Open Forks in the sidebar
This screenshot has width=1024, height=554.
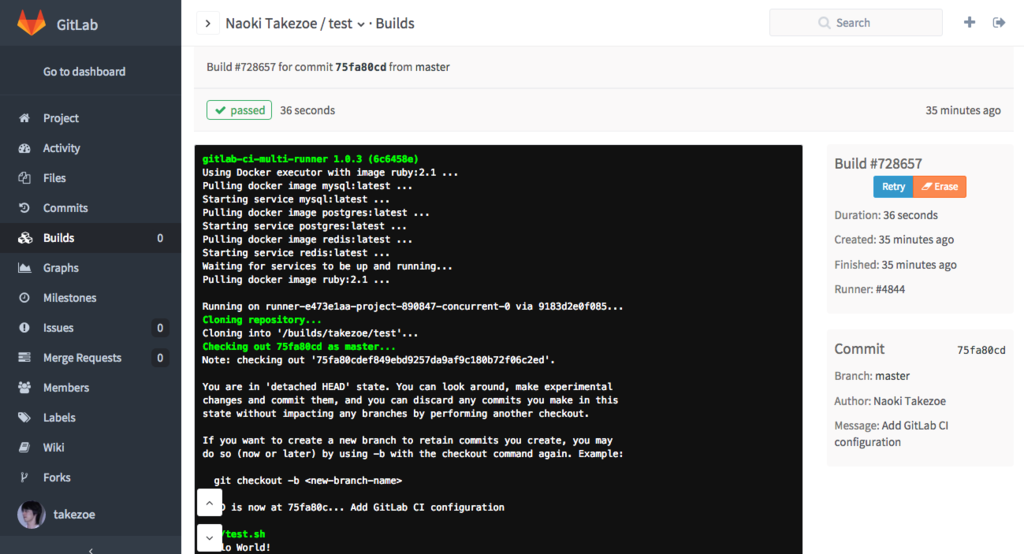tap(91, 478)
